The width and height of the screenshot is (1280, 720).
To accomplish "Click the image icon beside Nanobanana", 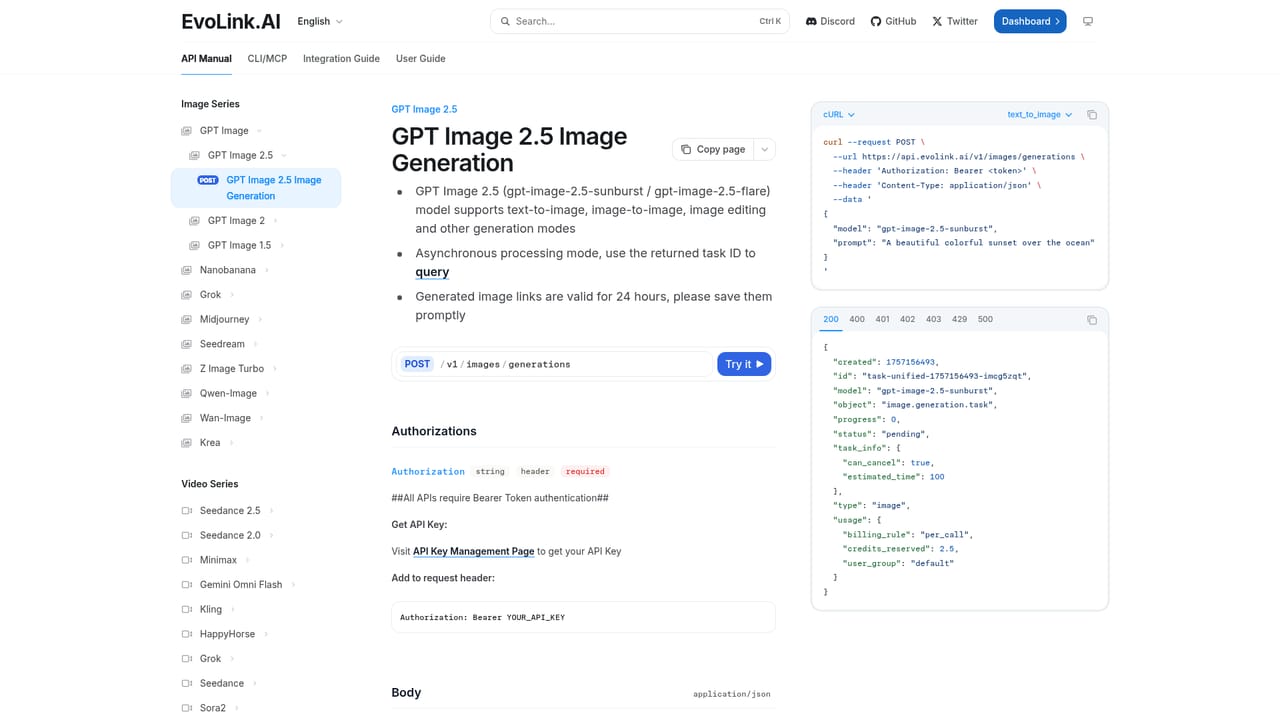I will [186, 270].
